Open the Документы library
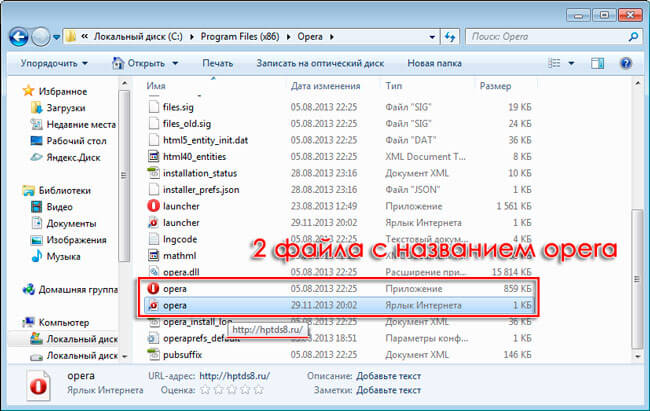 [71, 224]
